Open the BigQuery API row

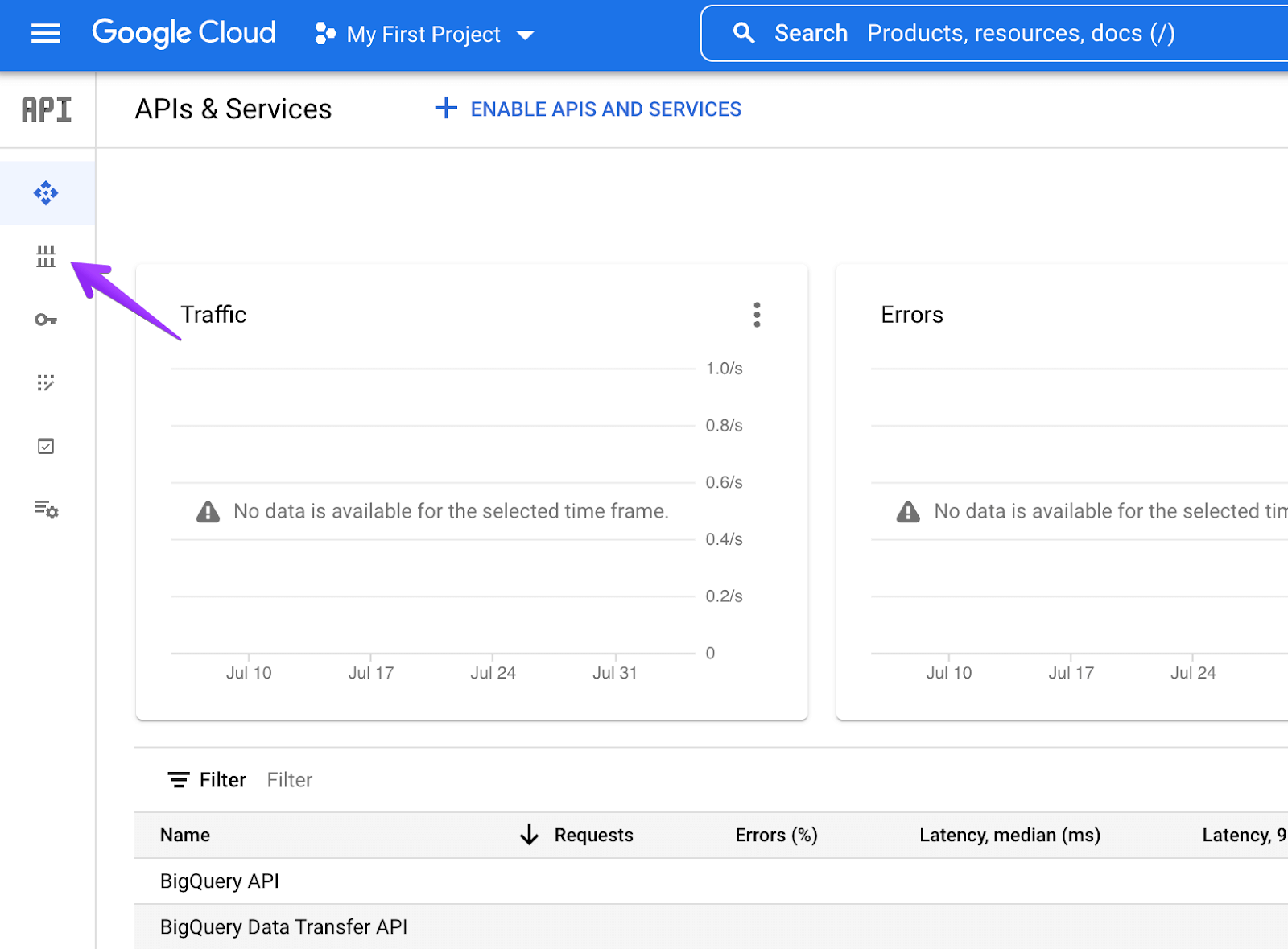click(x=711, y=881)
